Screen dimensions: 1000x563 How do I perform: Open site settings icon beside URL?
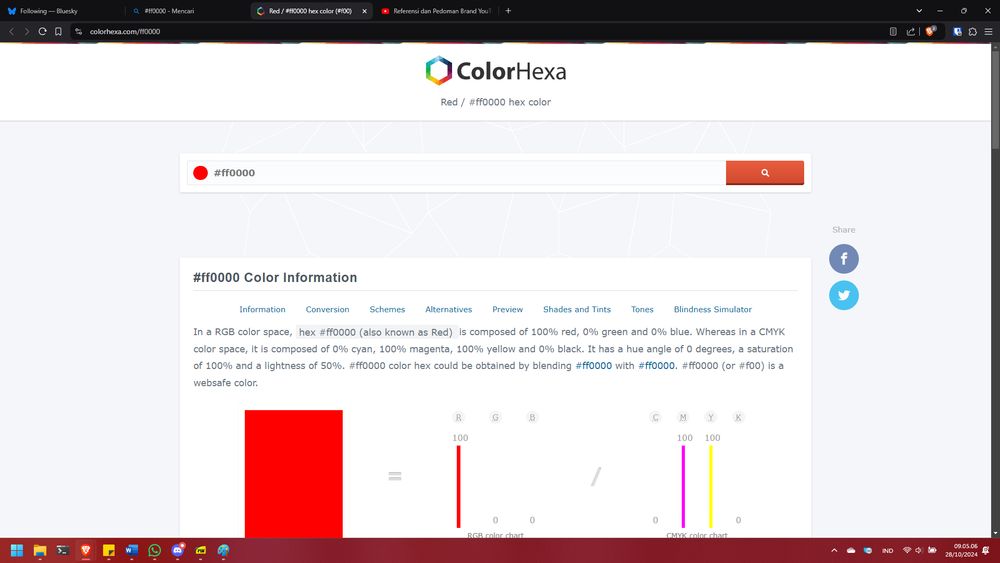pyautogui.click(x=78, y=31)
